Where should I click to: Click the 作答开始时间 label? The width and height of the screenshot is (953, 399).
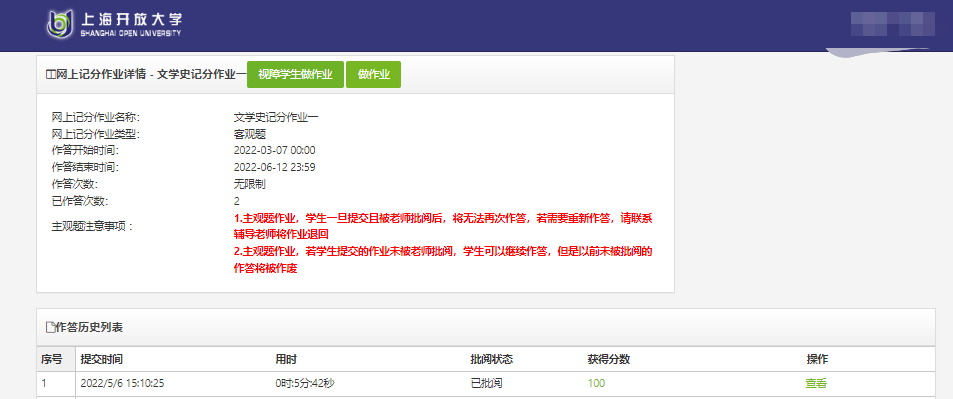tap(85, 150)
